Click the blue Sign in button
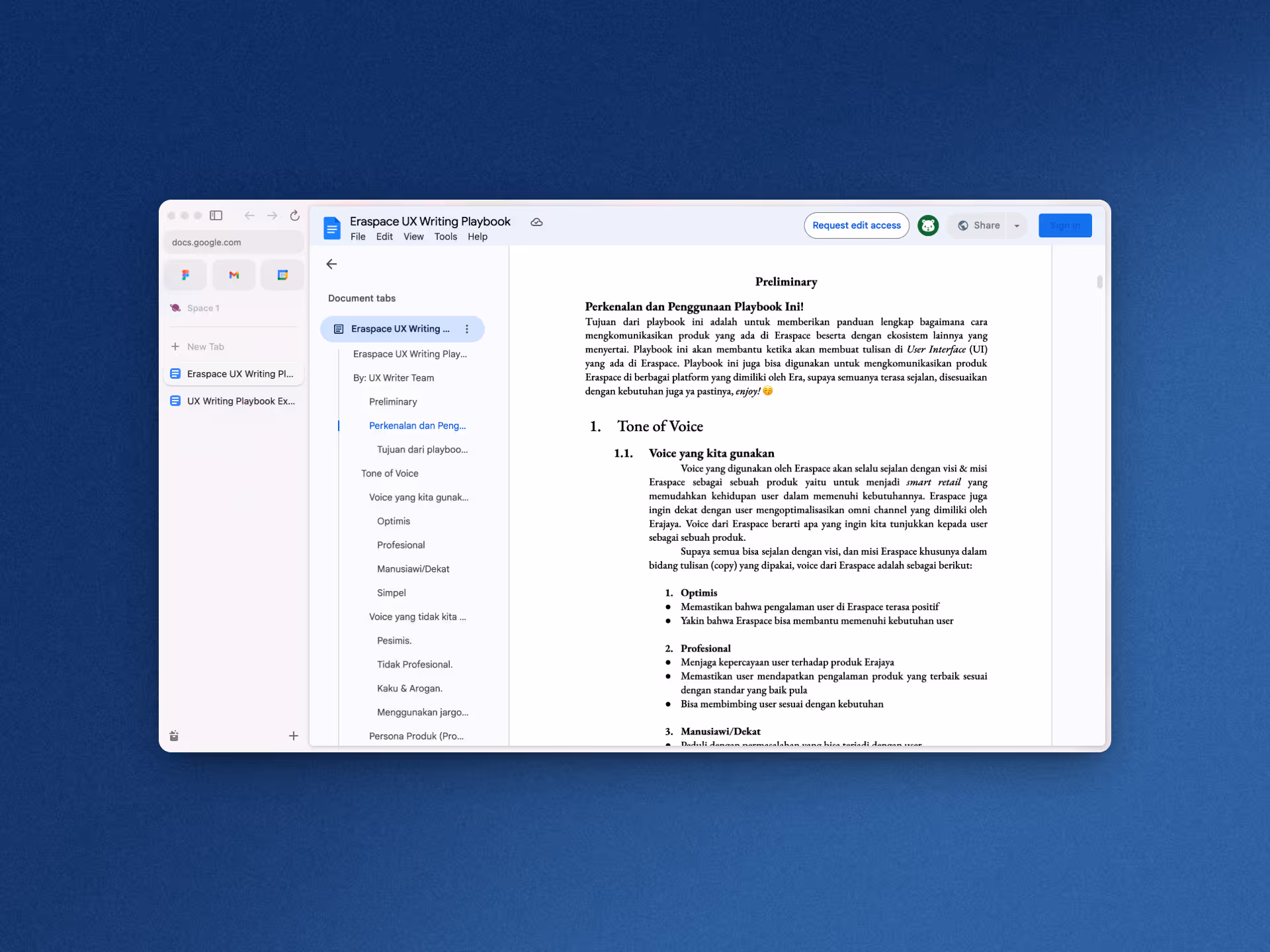 pyautogui.click(x=1065, y=225)
